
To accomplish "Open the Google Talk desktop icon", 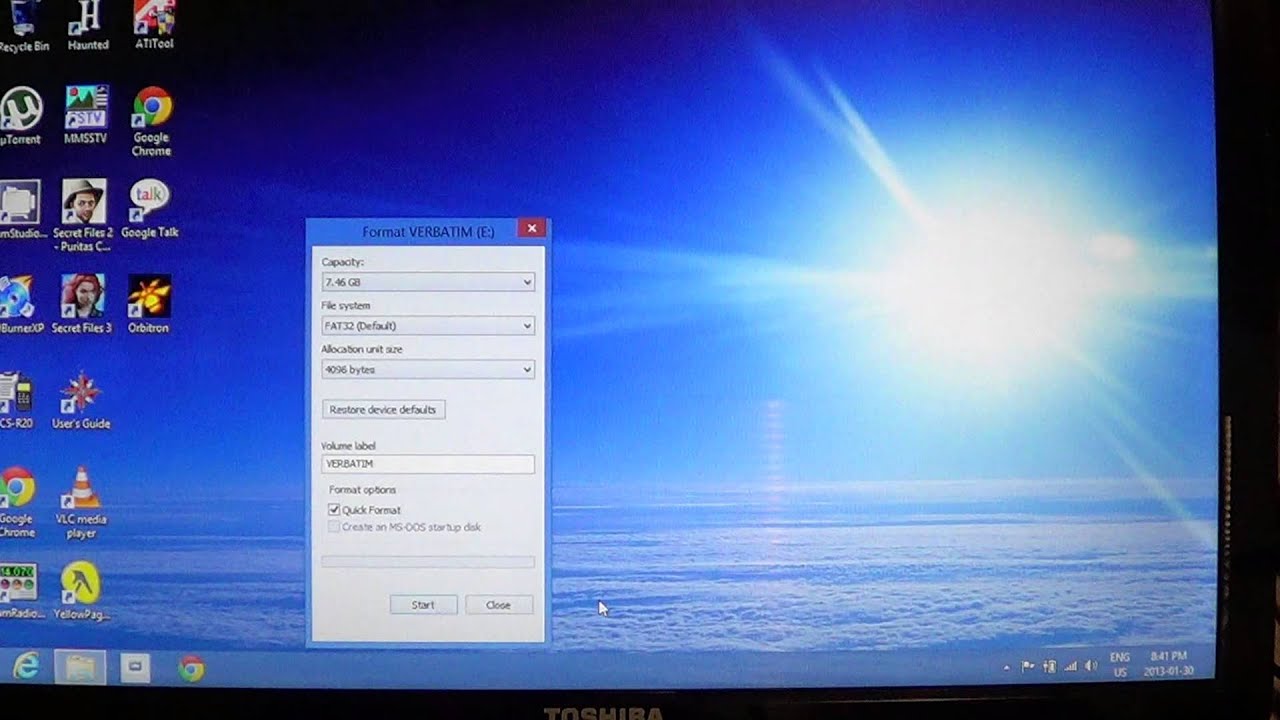I will [x=150, y=209].
